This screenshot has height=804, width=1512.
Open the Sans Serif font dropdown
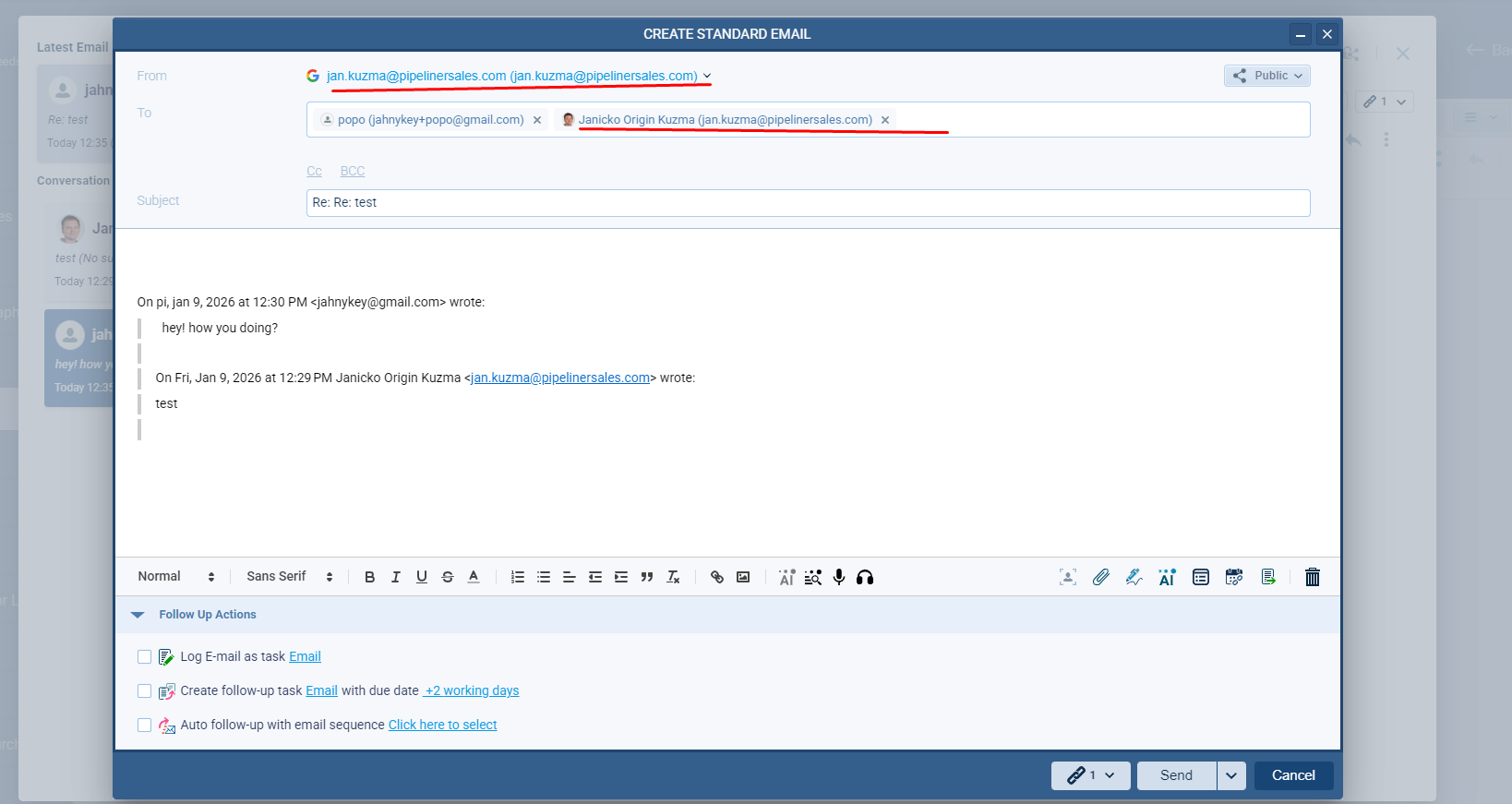pos(289,577)
